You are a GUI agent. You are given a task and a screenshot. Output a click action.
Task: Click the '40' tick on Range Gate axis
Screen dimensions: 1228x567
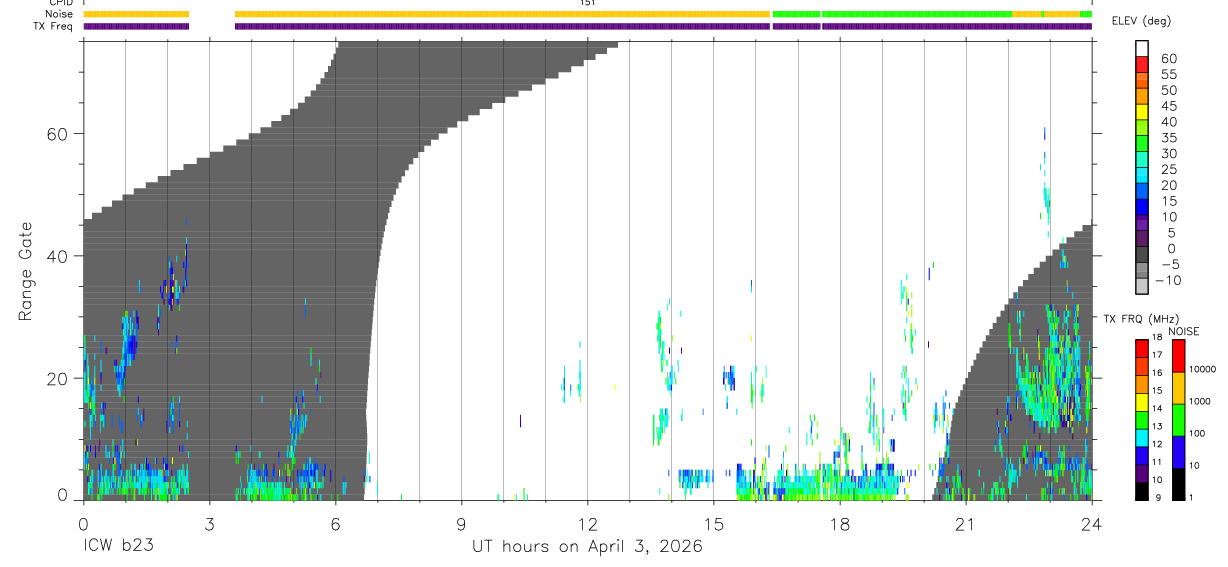pos(58,256)
